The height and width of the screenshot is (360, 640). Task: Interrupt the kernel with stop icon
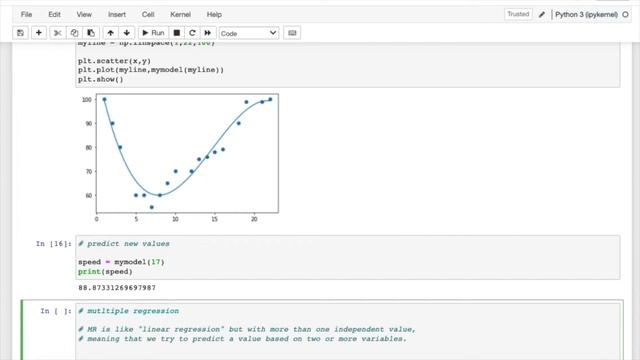(x=177, y=33)
